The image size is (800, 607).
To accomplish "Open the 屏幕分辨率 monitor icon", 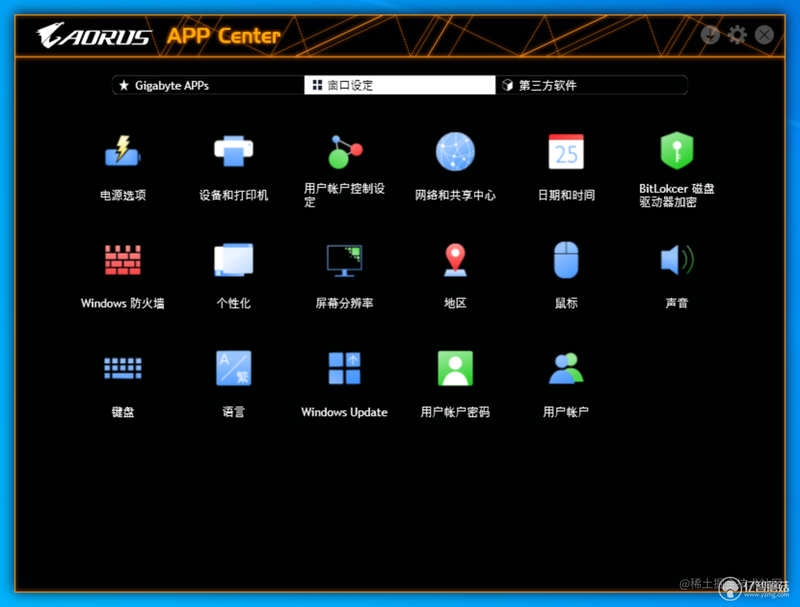I will (344, 260).
